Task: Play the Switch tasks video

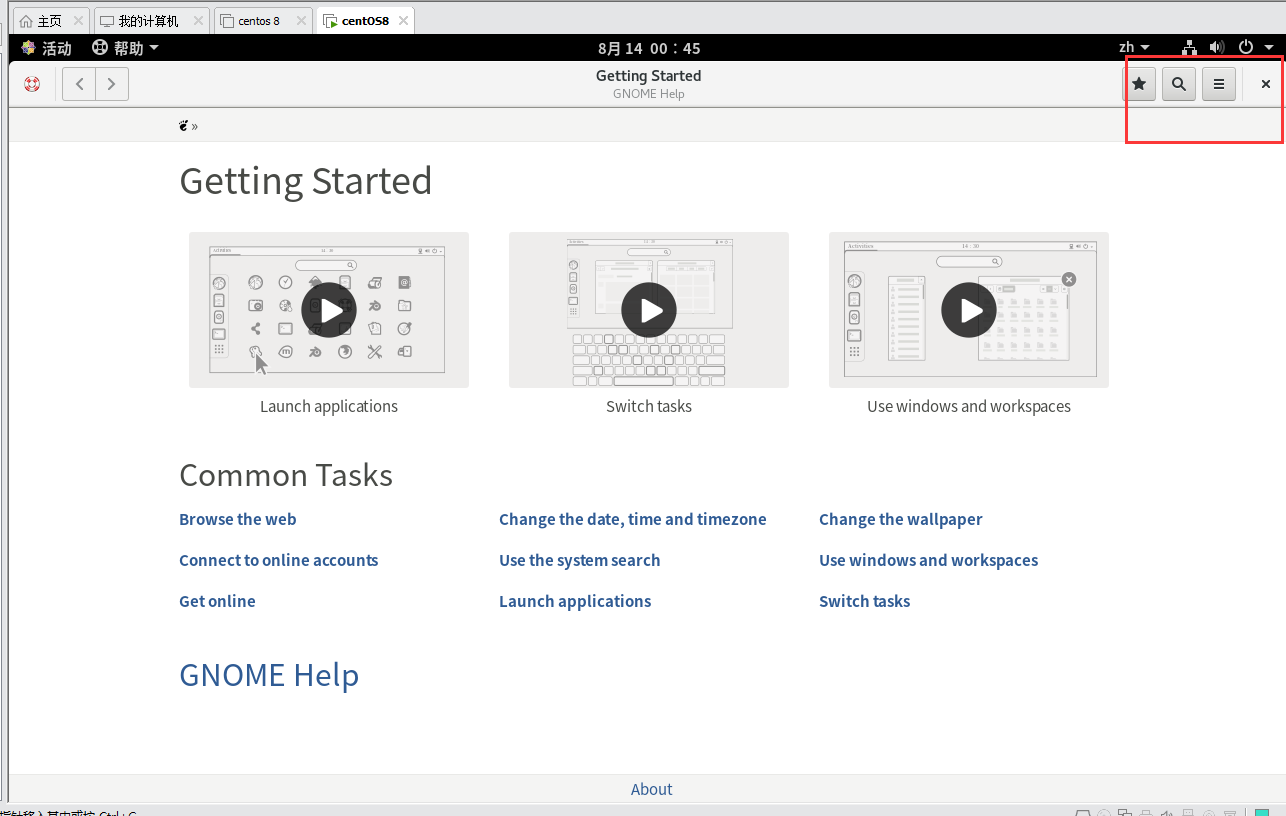Action: point(649,310)
